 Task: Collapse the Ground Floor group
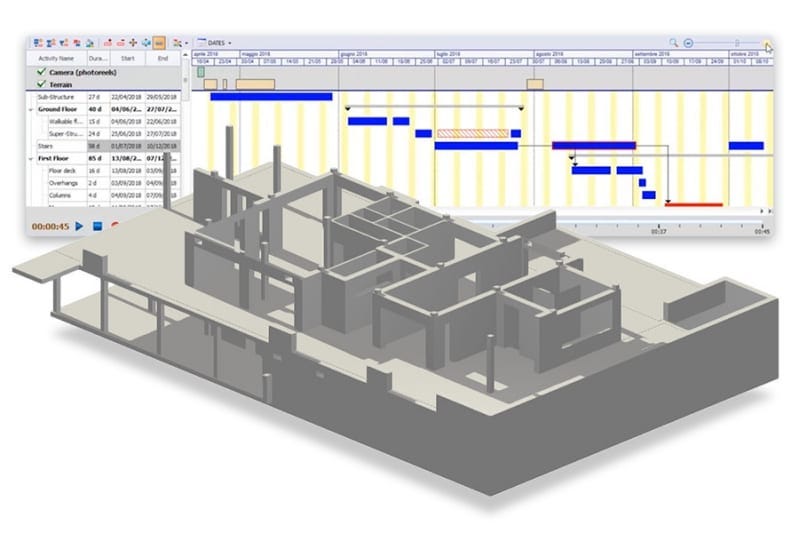pos(31,109)
